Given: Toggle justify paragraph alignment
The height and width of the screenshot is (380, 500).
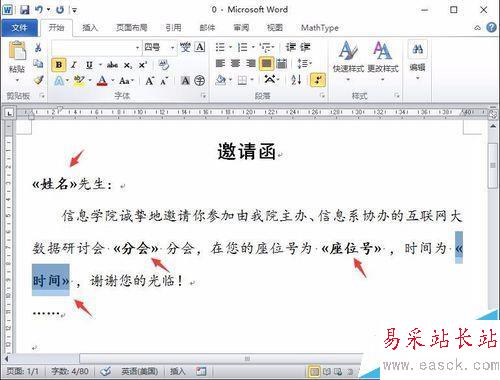Looking at the screenshot, I should click(x=266, y=64).
